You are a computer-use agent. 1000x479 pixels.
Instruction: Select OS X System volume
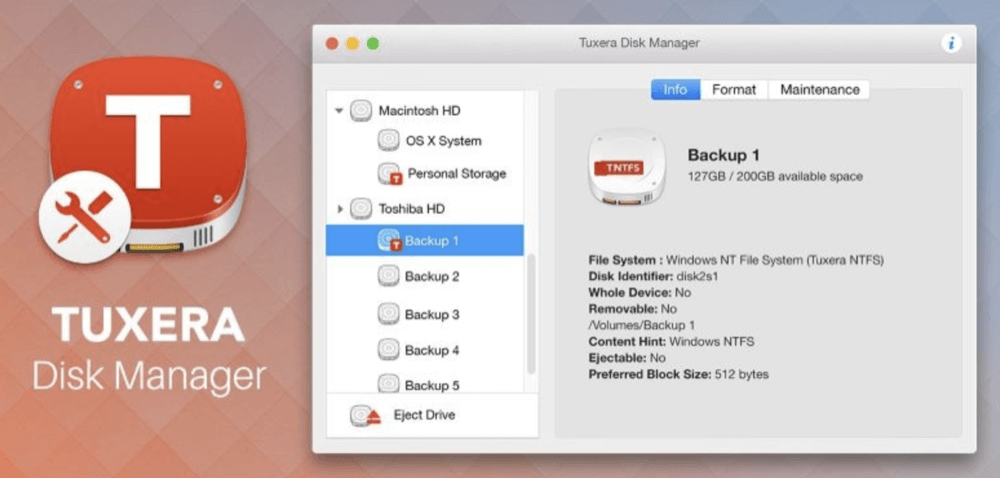coord(444,141)
